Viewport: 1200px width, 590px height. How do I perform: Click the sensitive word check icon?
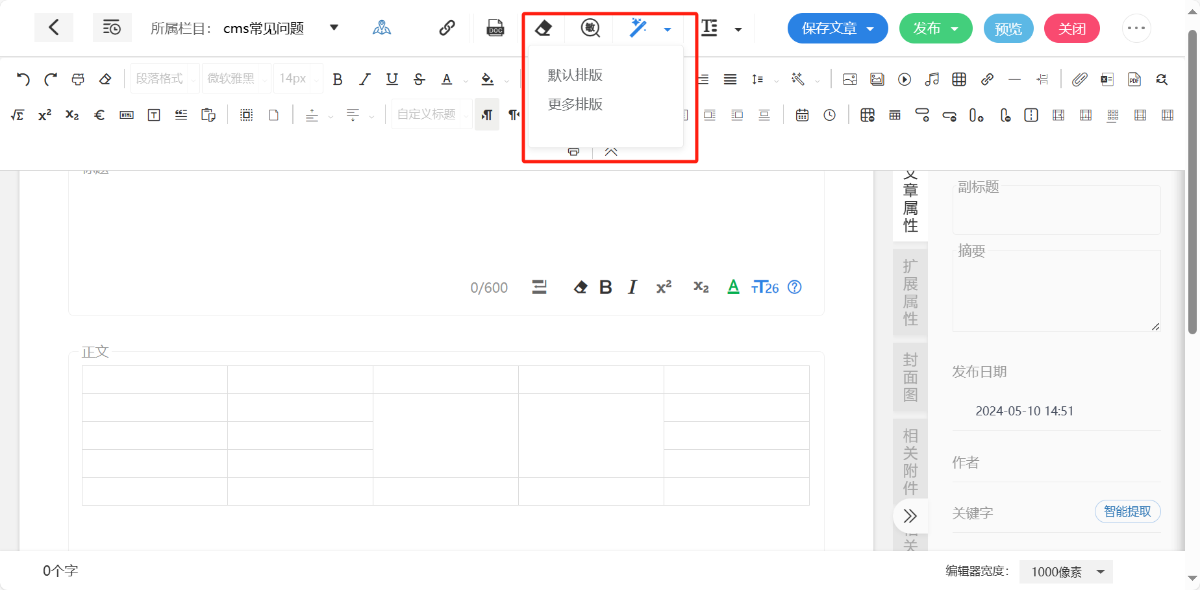click(591, 28)
